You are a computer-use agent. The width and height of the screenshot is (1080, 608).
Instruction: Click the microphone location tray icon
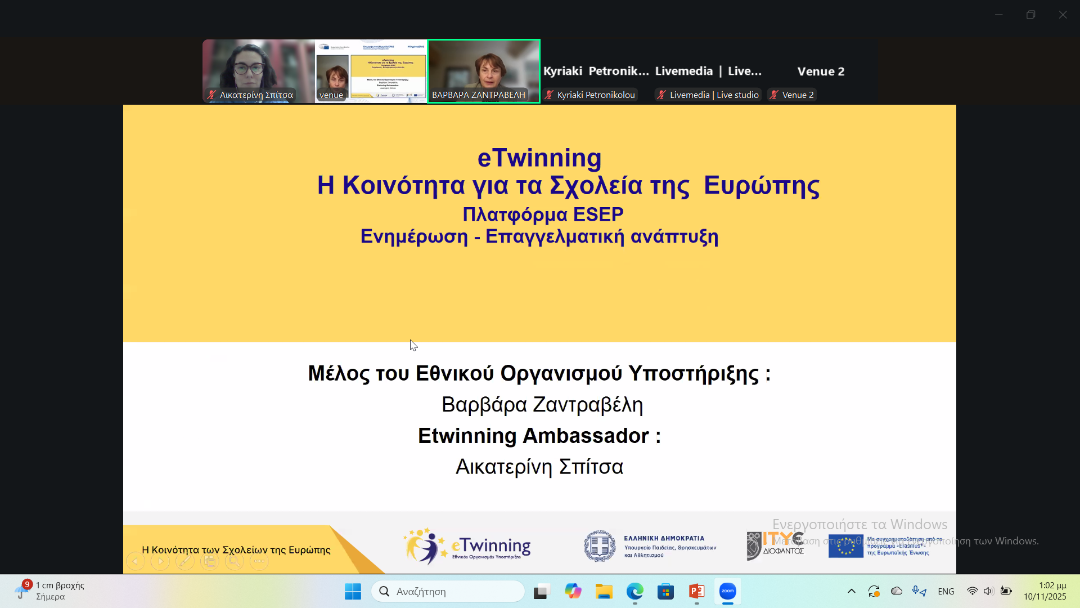(919, 591)
